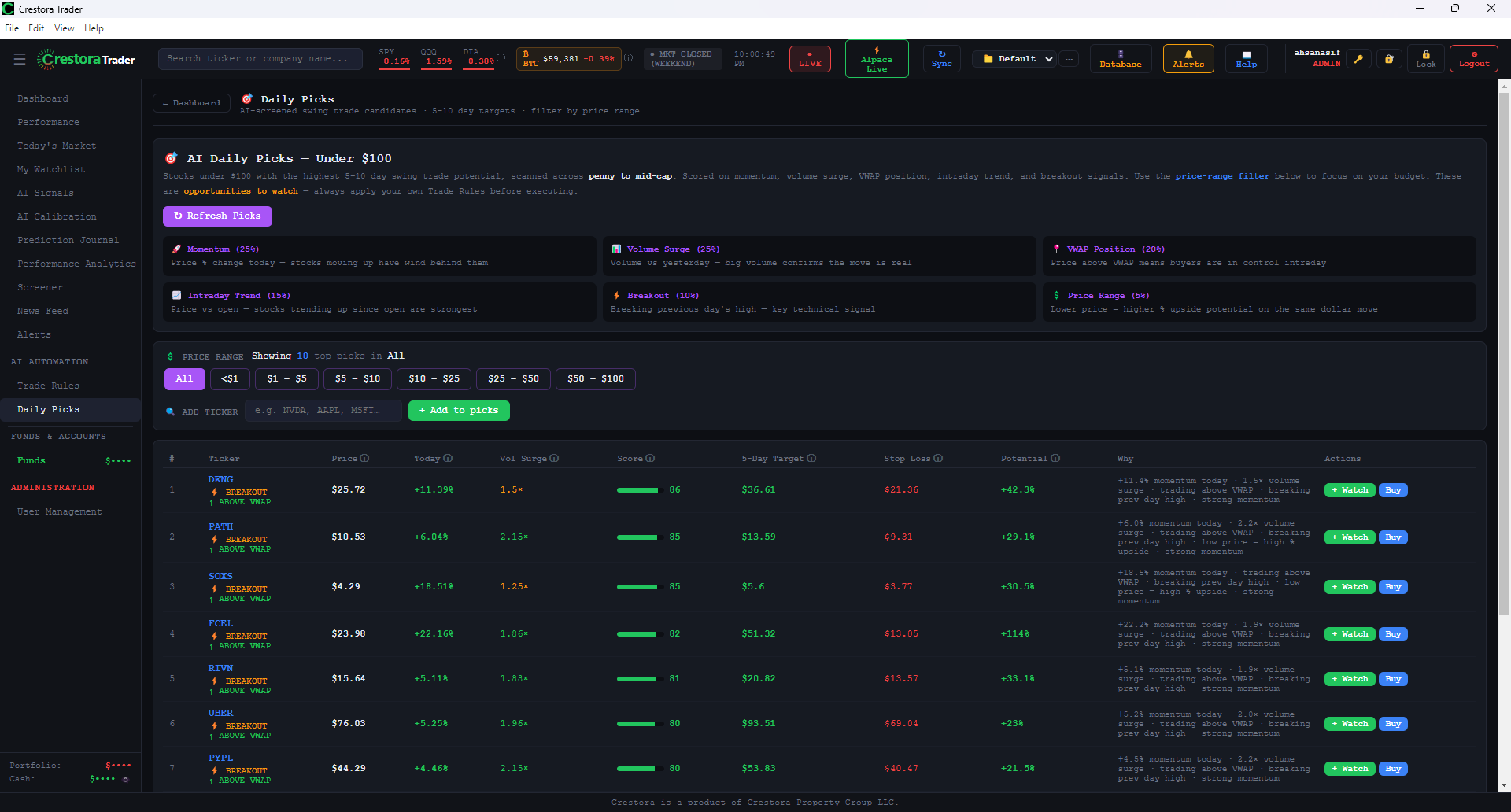The image size is (1511, 812).
Task: Click info icon on Price column header
Action: (364, 458)
